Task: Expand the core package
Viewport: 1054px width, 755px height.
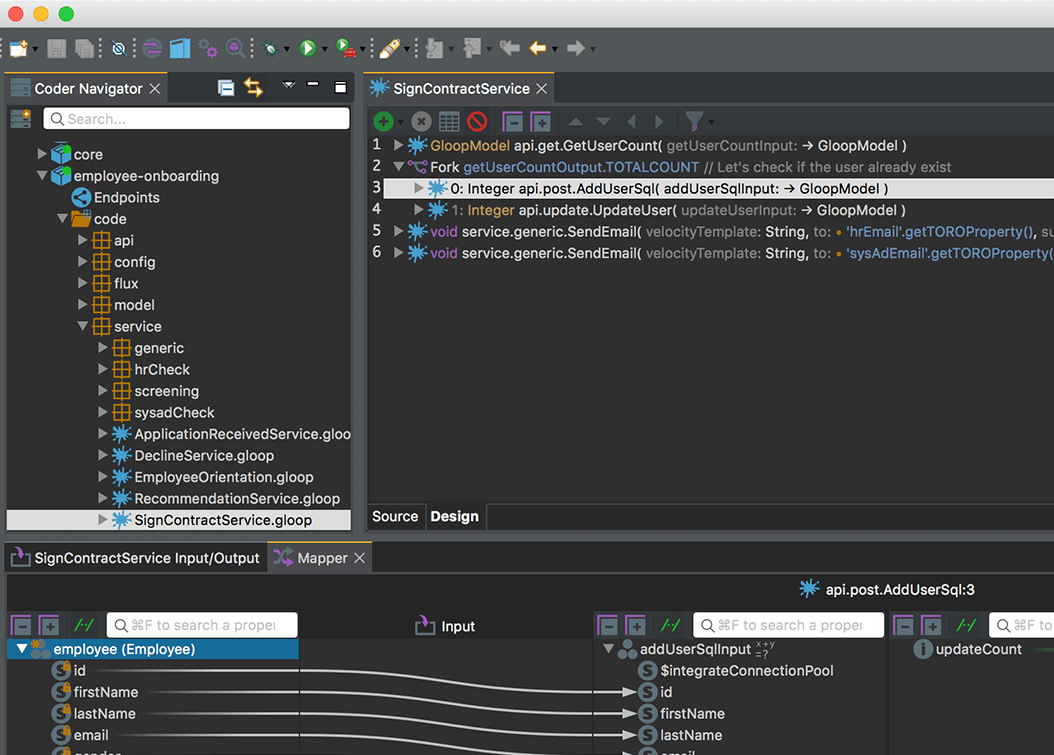Action: point(42,154)
